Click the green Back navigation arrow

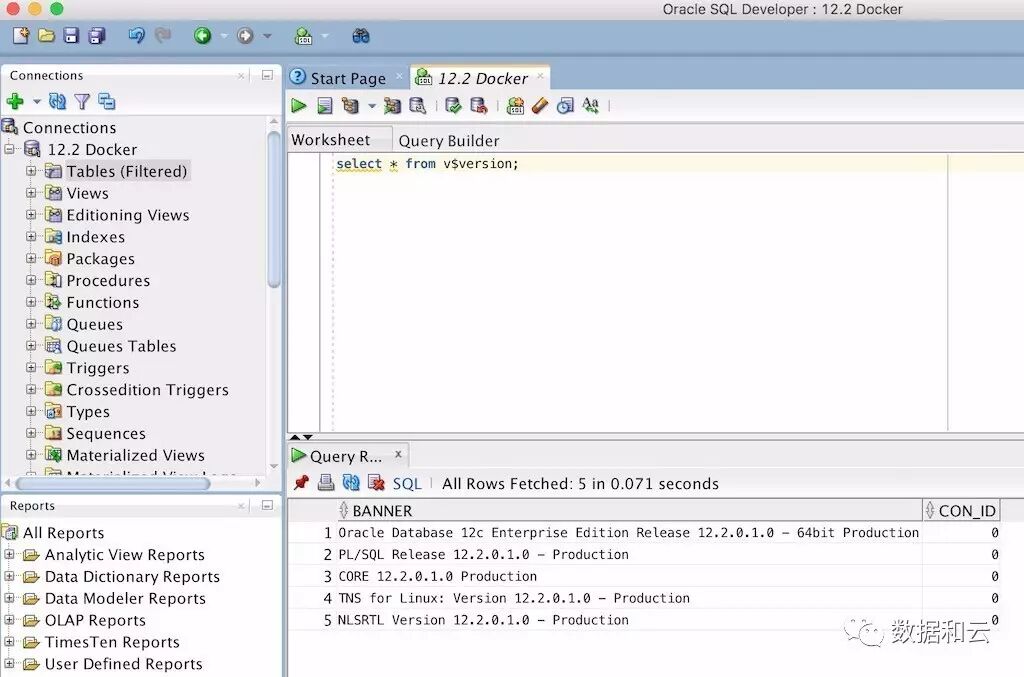202,35
